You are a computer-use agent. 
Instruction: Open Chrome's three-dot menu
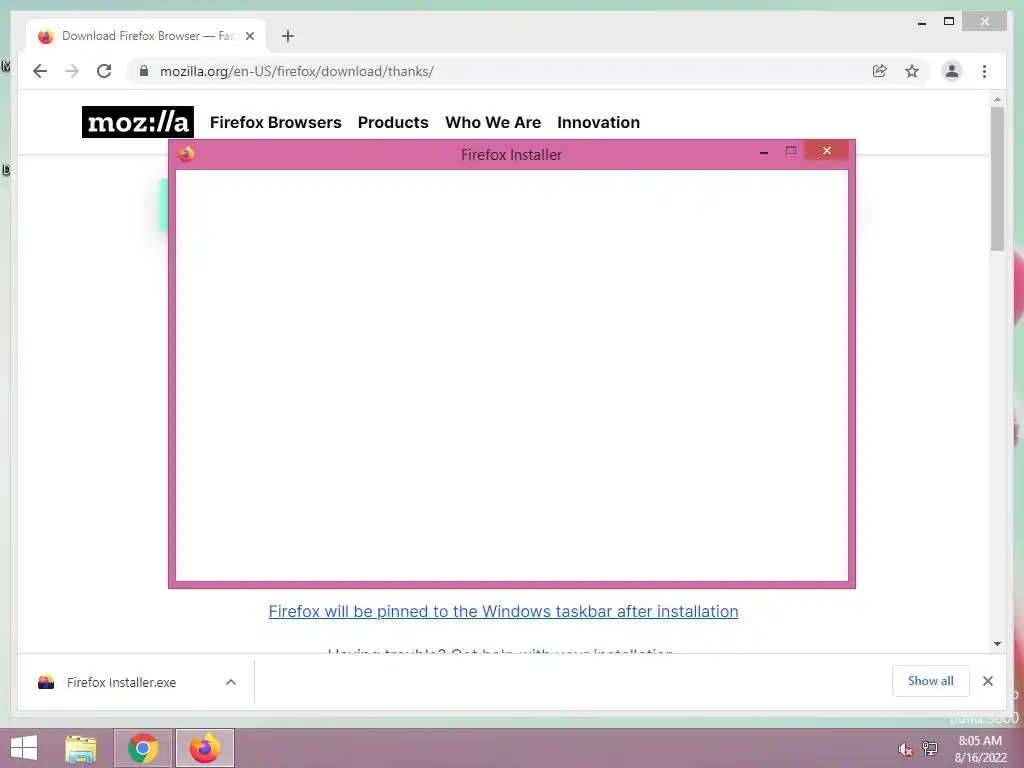click(984, 71)
